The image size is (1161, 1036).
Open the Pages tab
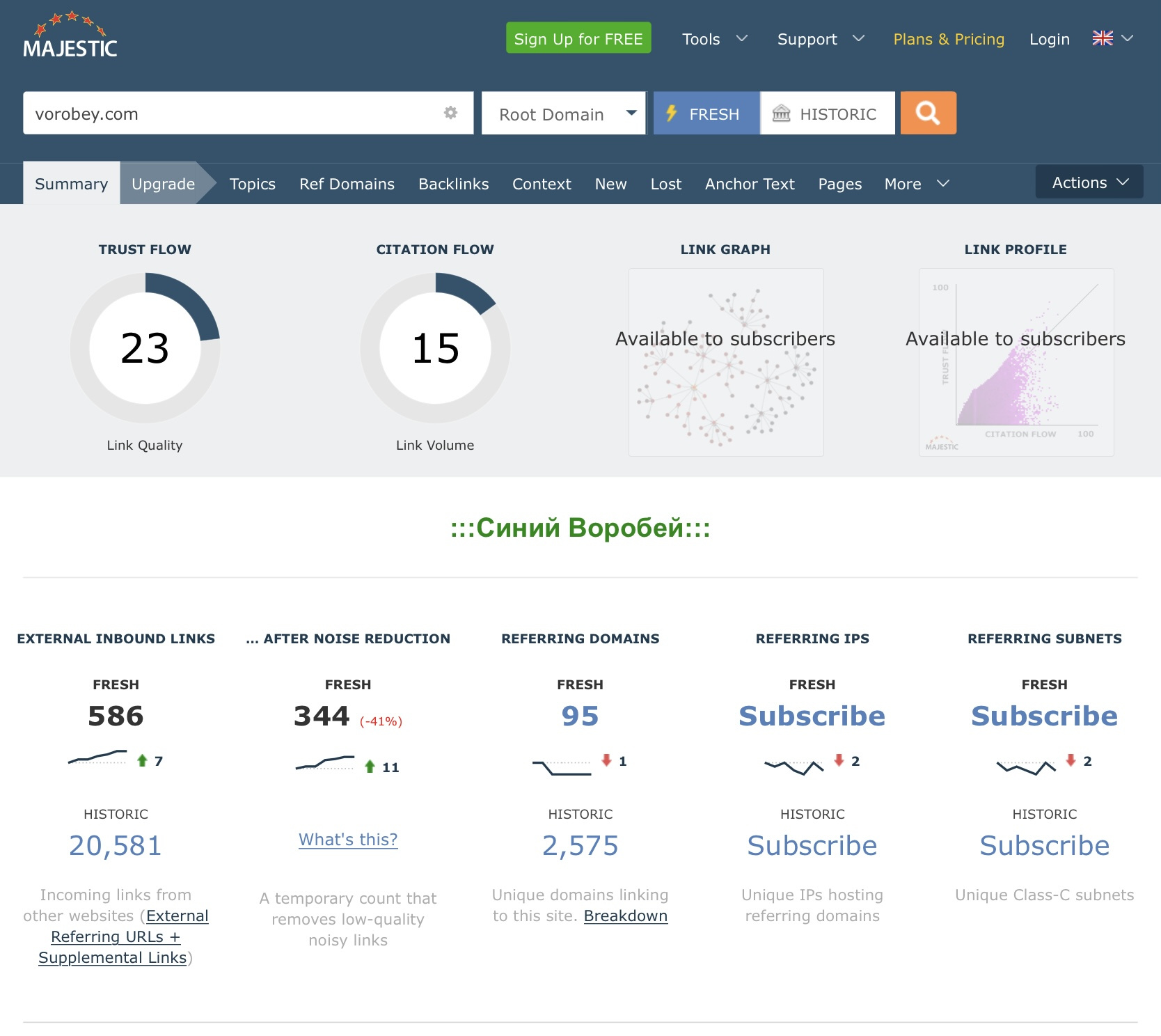point(839,184)
